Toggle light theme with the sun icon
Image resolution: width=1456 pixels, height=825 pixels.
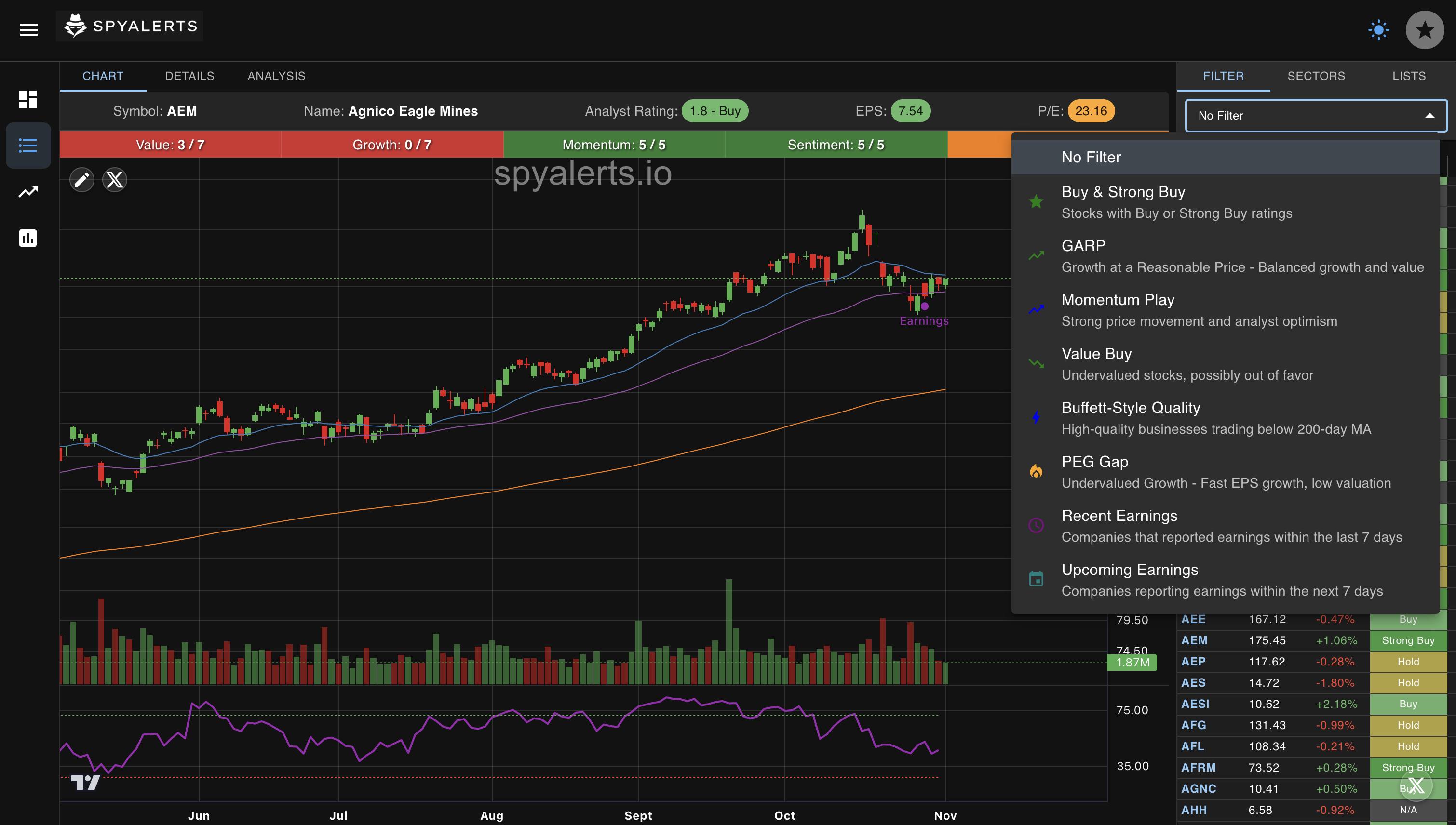click(x=1378, y=29)
